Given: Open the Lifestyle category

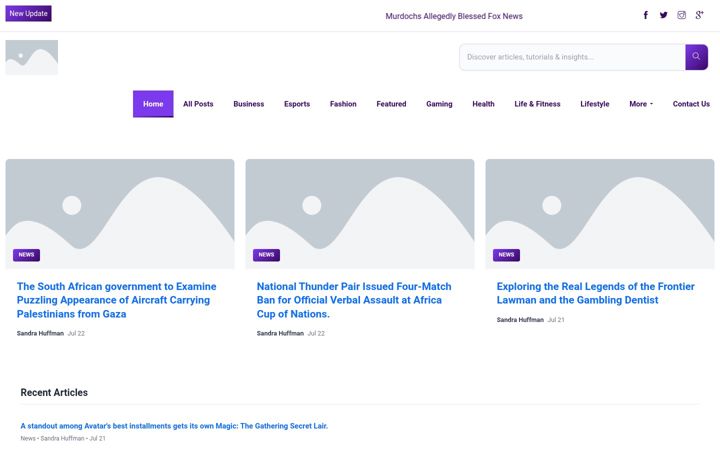Looking at the screenshot, I should [595, 104].
